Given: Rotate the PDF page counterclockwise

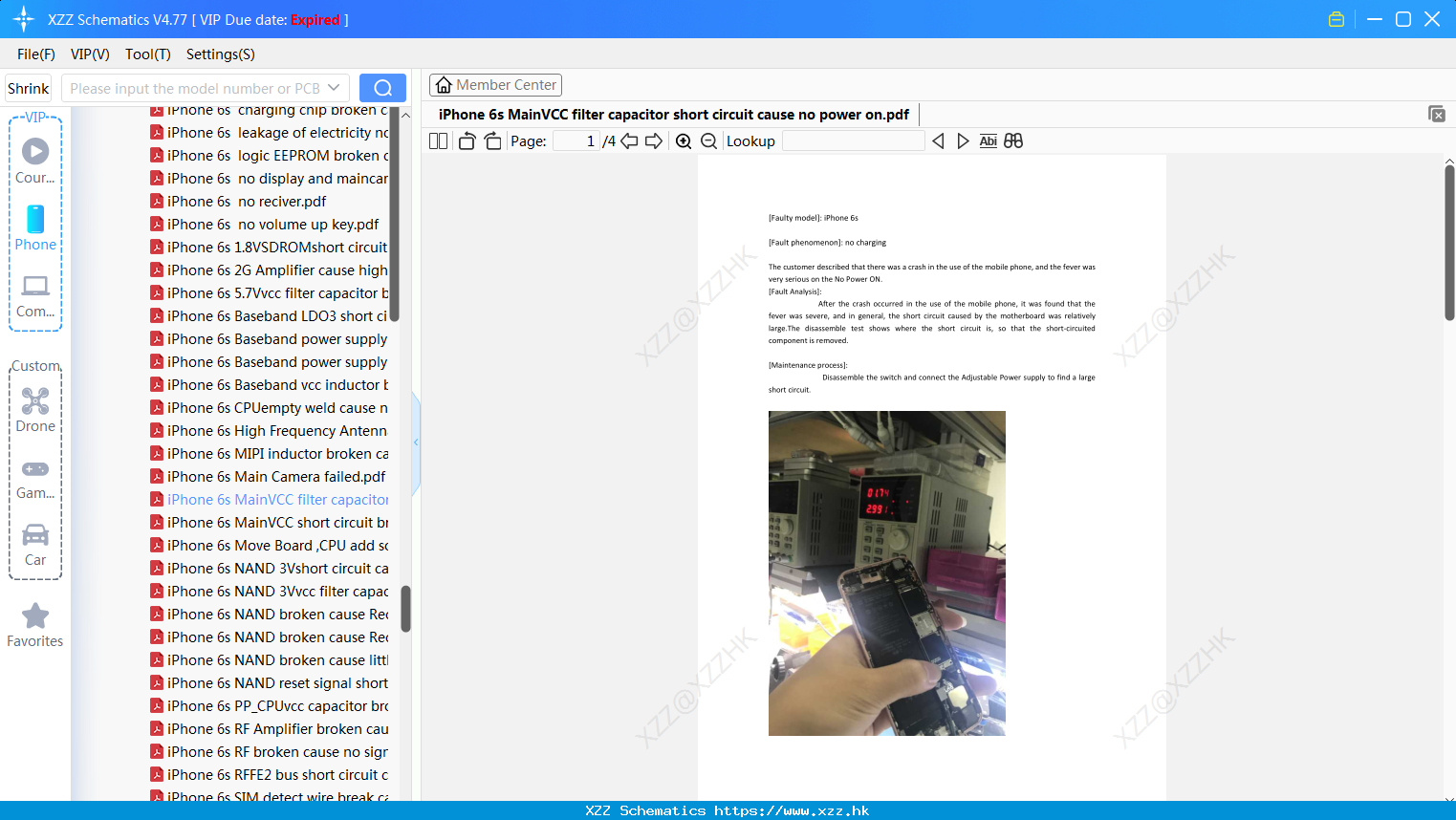Looking at the screenshot, I should (x=467, y=141).
